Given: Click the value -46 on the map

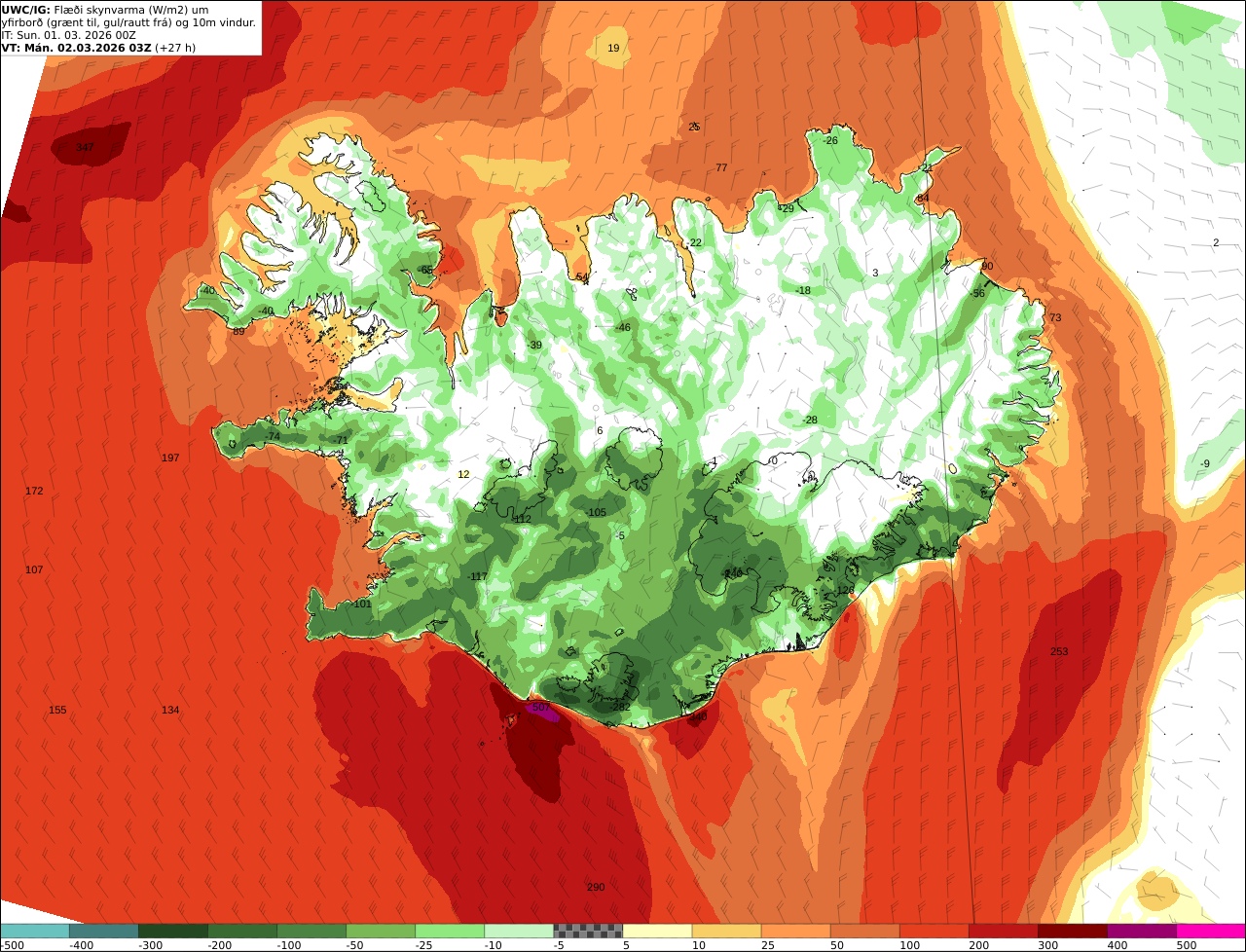Looking at the screenshot, I should pos(623,328).
